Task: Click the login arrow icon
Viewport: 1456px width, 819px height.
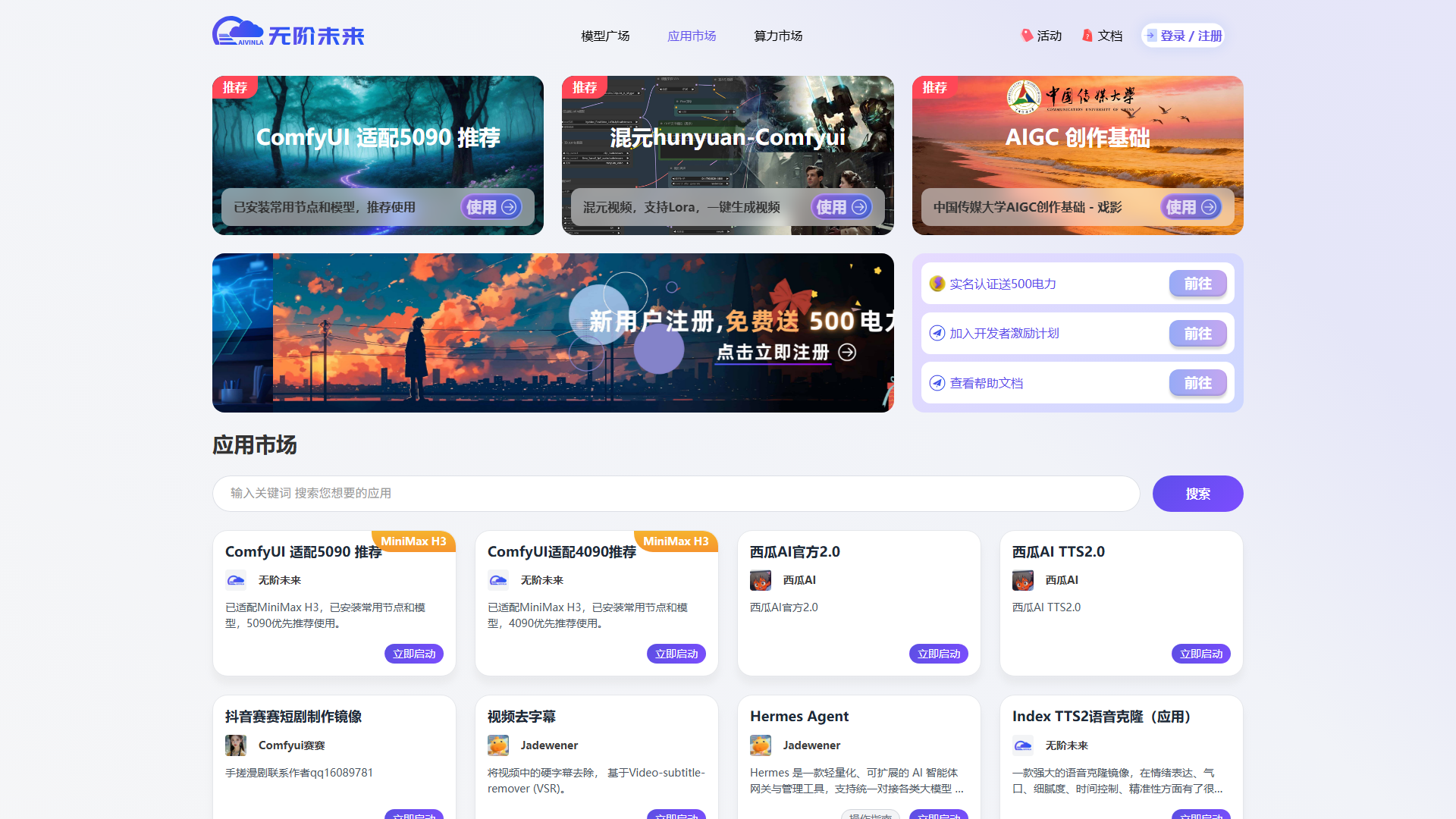Action: (1151, 35)
